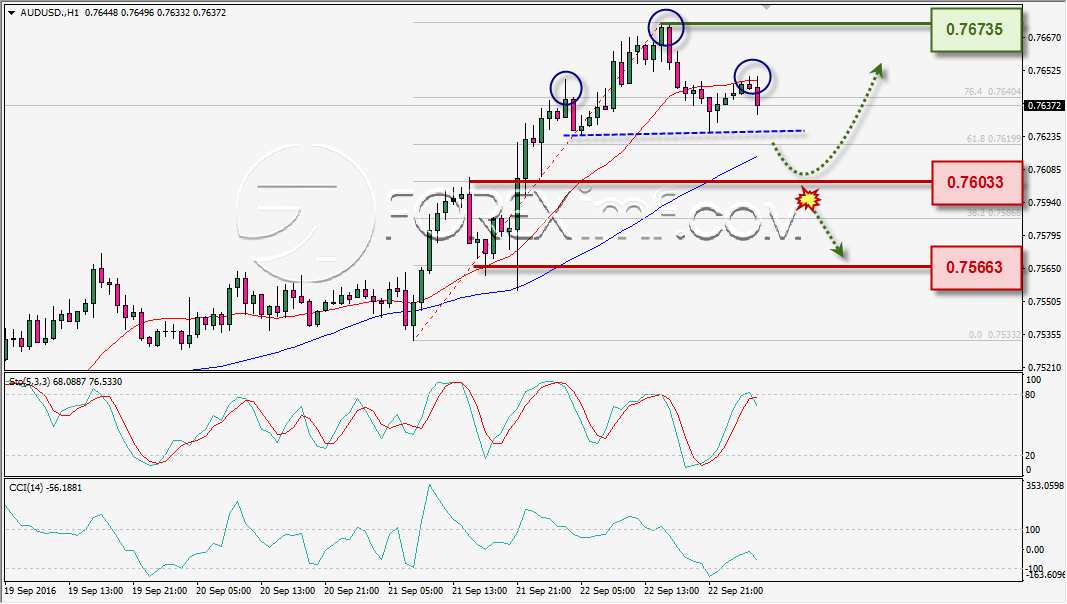
Task: Click the 20 Sep 21:00 time label
Action: click(x=352, y=591)
